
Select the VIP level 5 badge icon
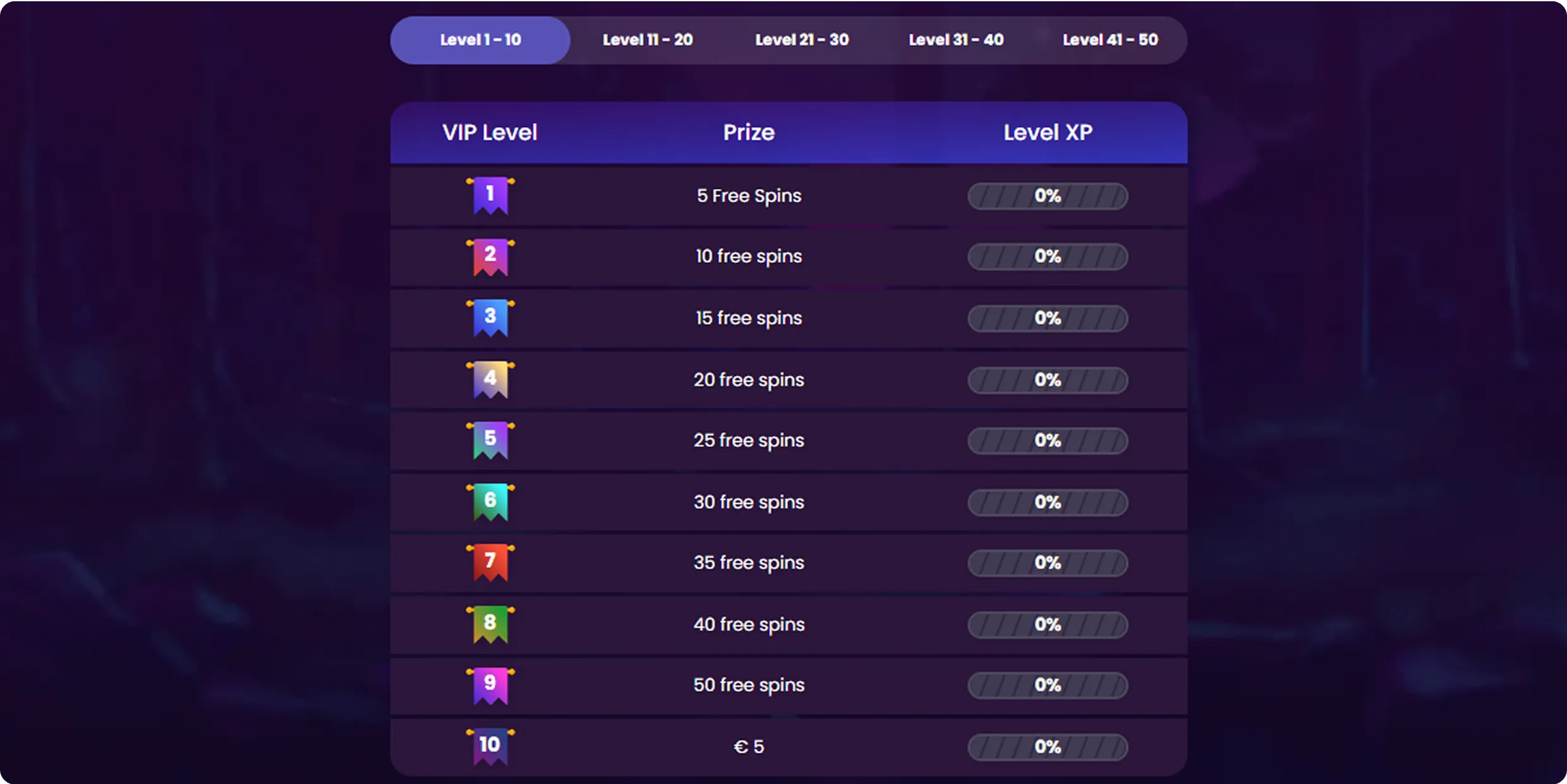click(x=490, y=440)
